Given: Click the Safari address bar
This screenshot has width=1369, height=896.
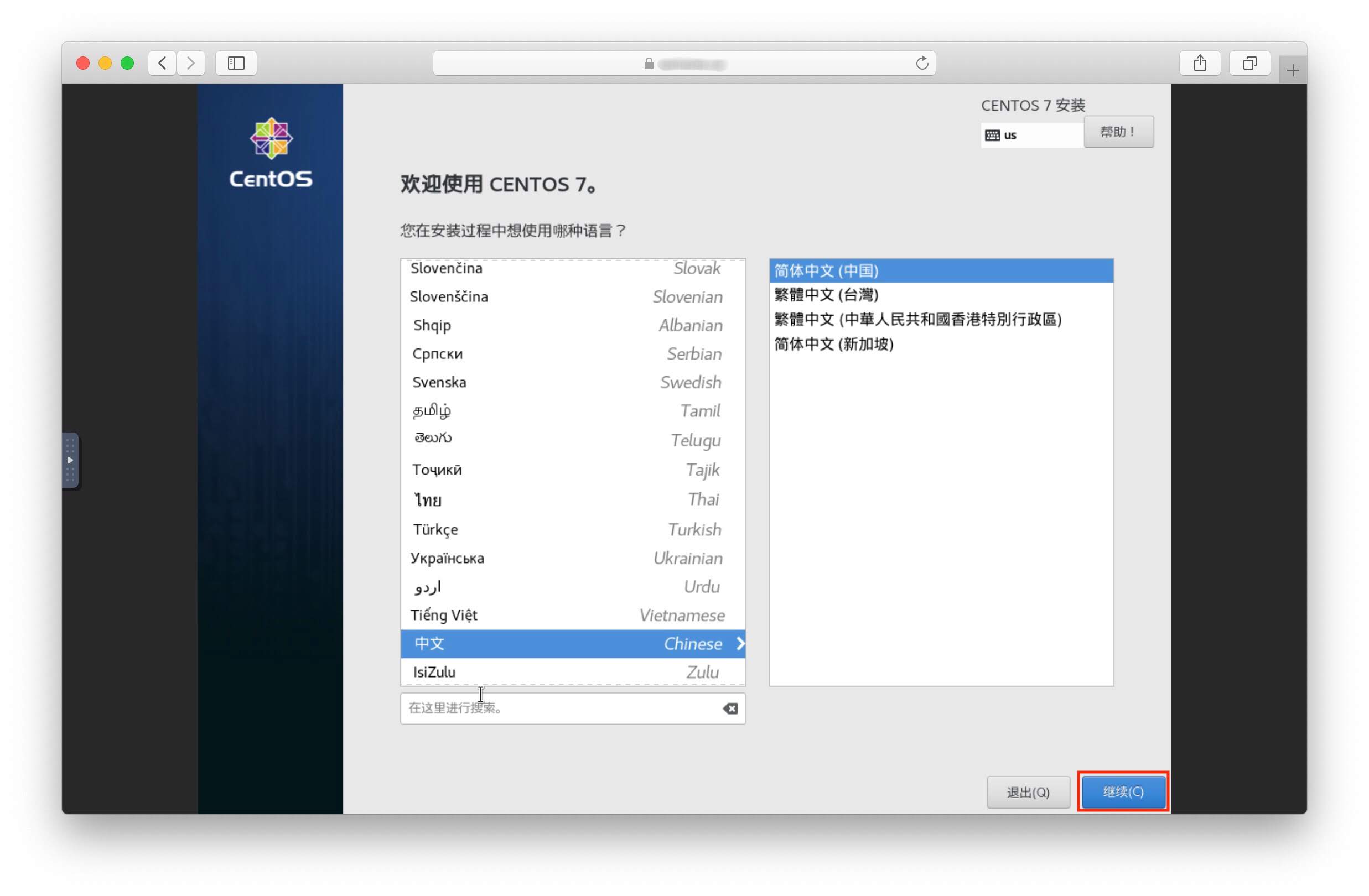Looking at the screenshot, I should pyautogui.click(x=685, y=63).
